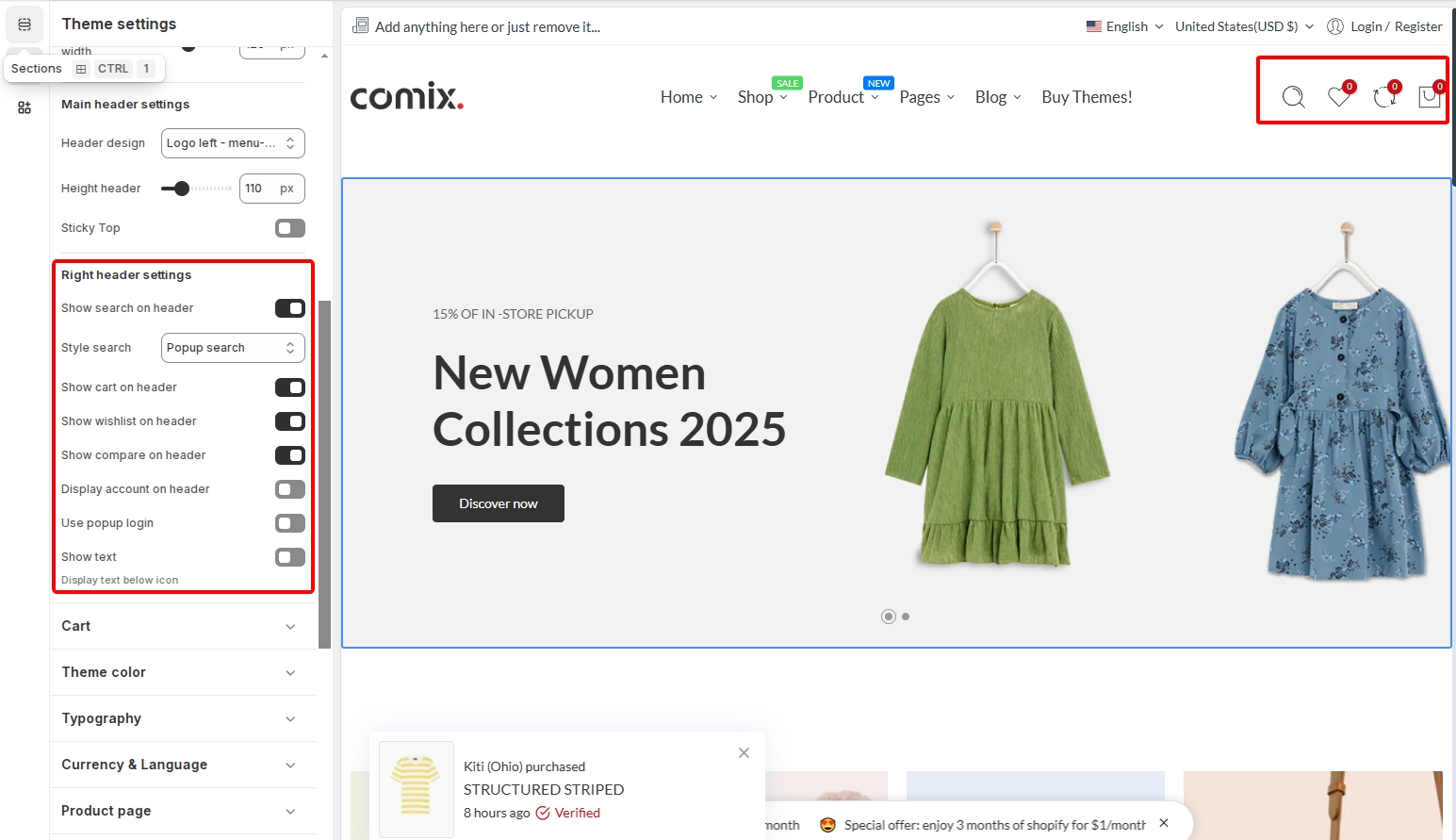Enable Display account on header
Image resolution: width=1456 pixels, height=840 pixels.
(289, 489)
